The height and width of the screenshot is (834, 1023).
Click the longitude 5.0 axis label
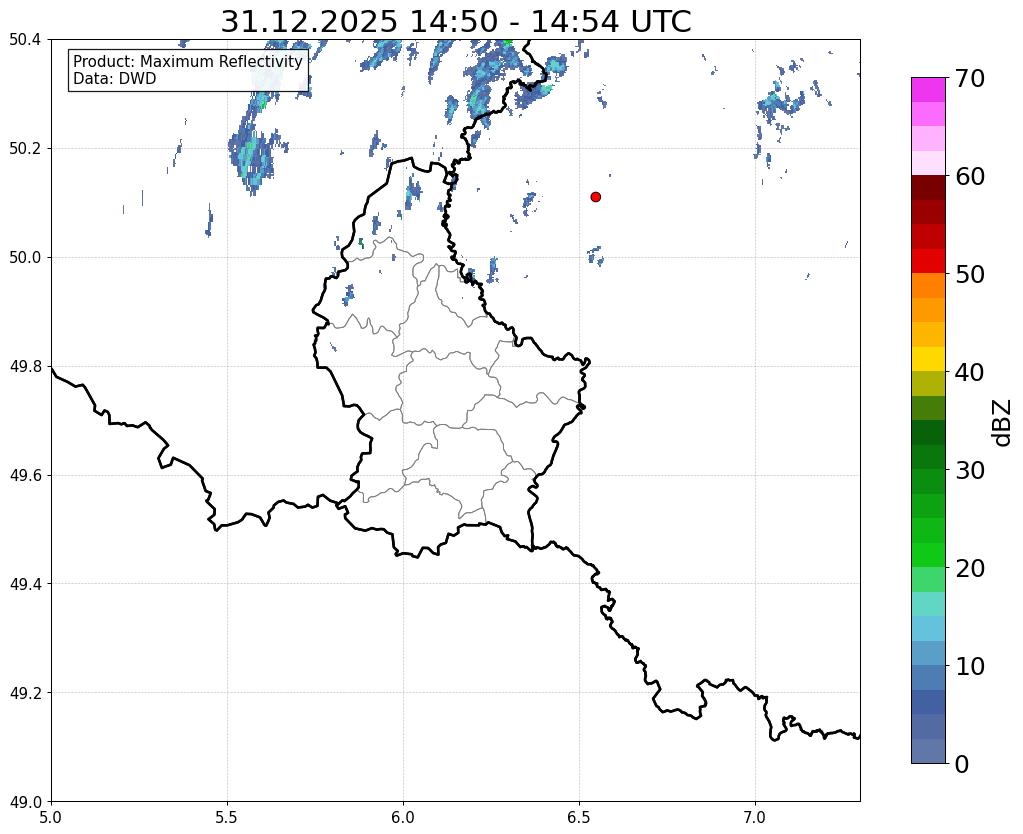point(51,817)
